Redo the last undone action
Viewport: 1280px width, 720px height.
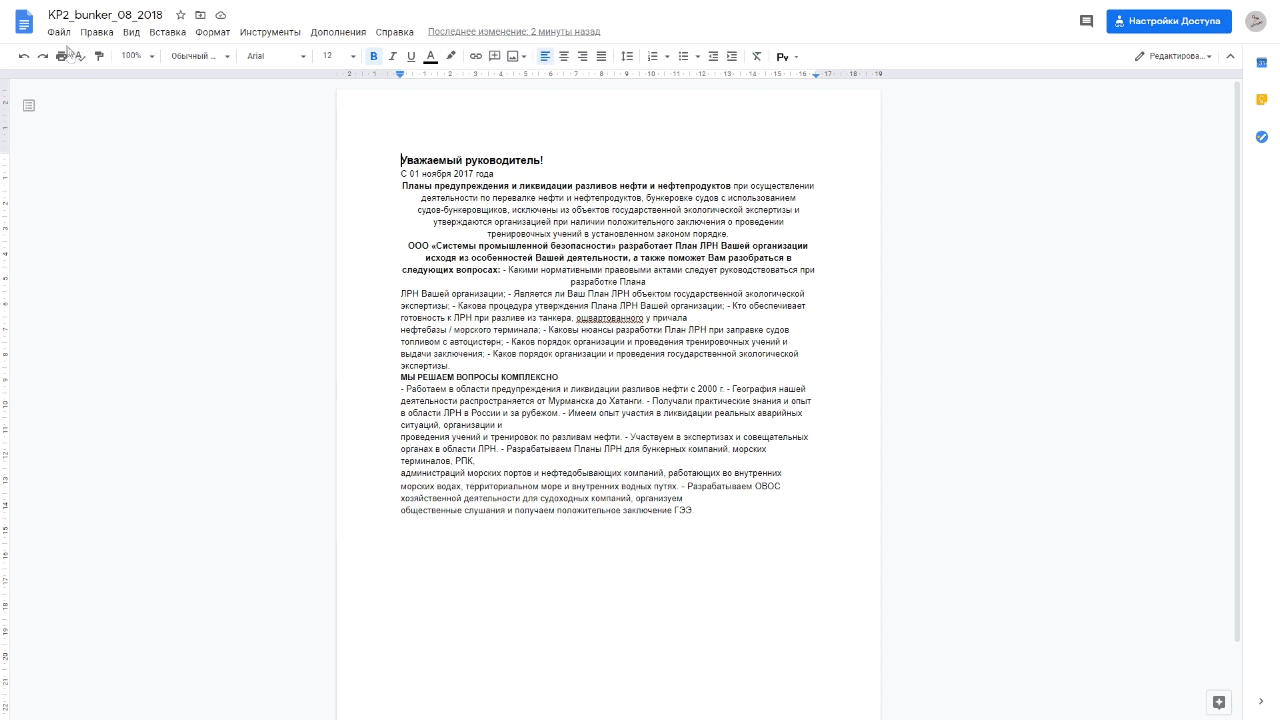pyautogui.click(x=43, y=56)
